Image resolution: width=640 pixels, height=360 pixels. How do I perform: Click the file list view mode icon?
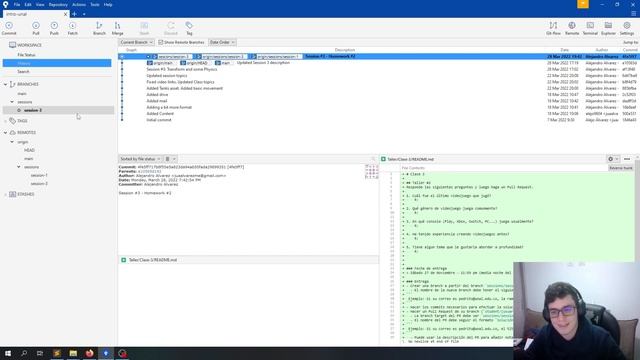click(x=167, y=159)
